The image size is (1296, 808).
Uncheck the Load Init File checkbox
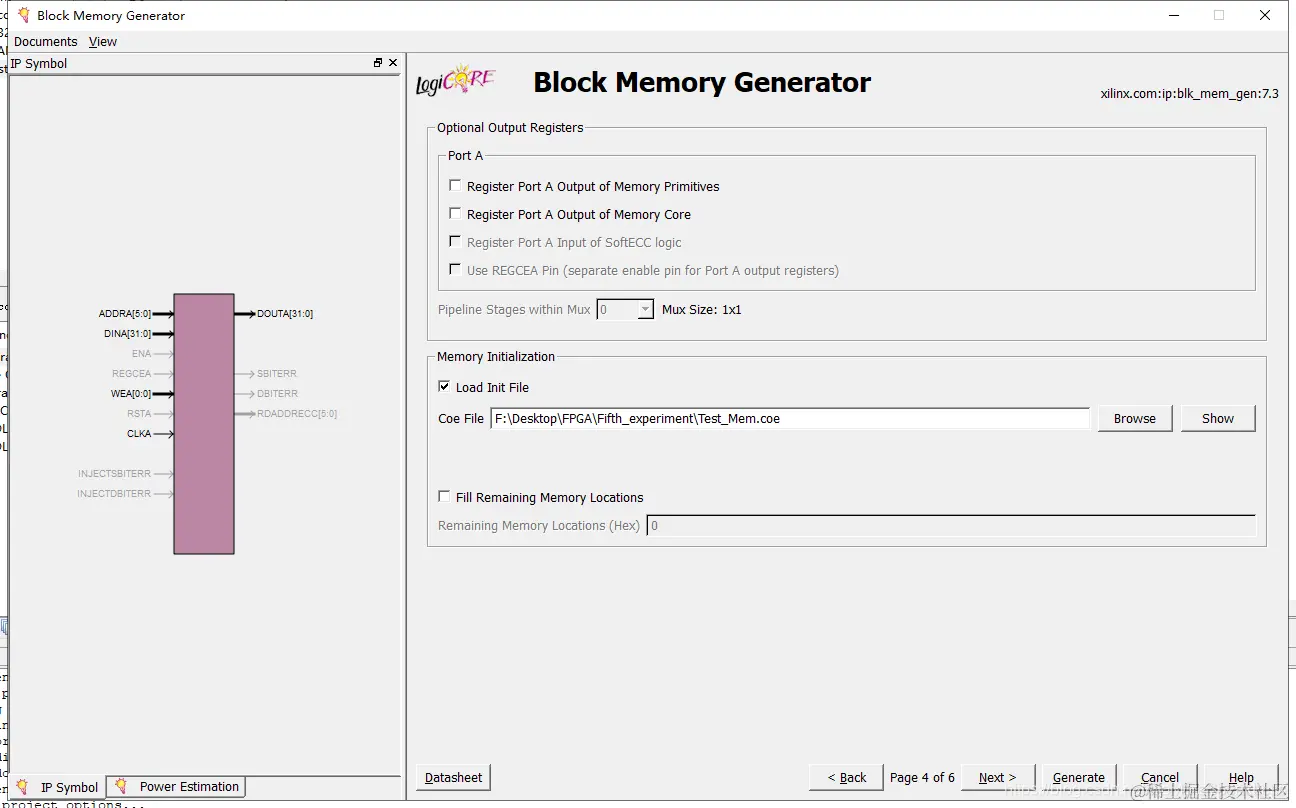tap(445, 387)
